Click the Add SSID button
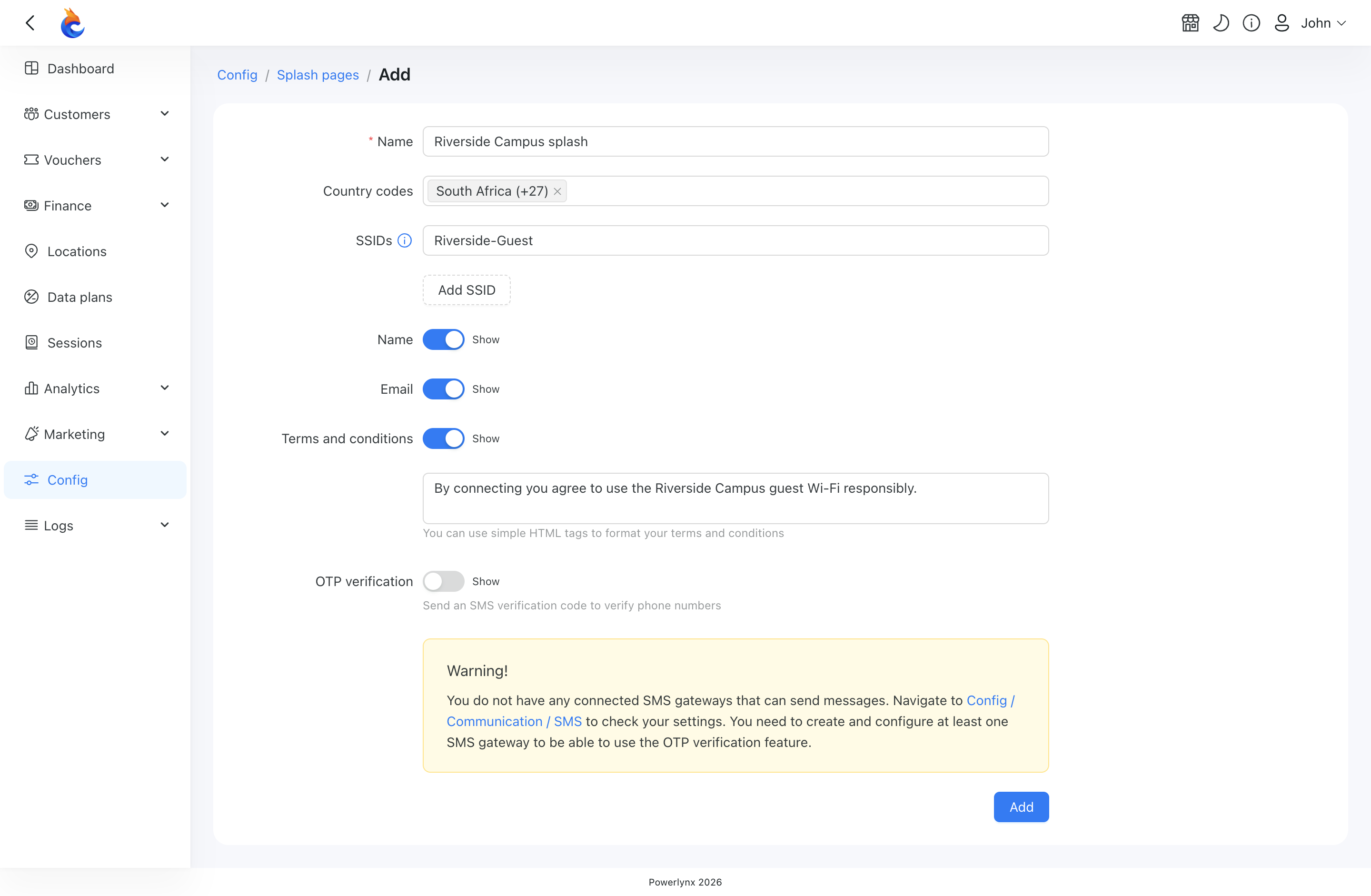This screenshot has width=1371, height=896. pyautogui.click(x=467, y=290)
